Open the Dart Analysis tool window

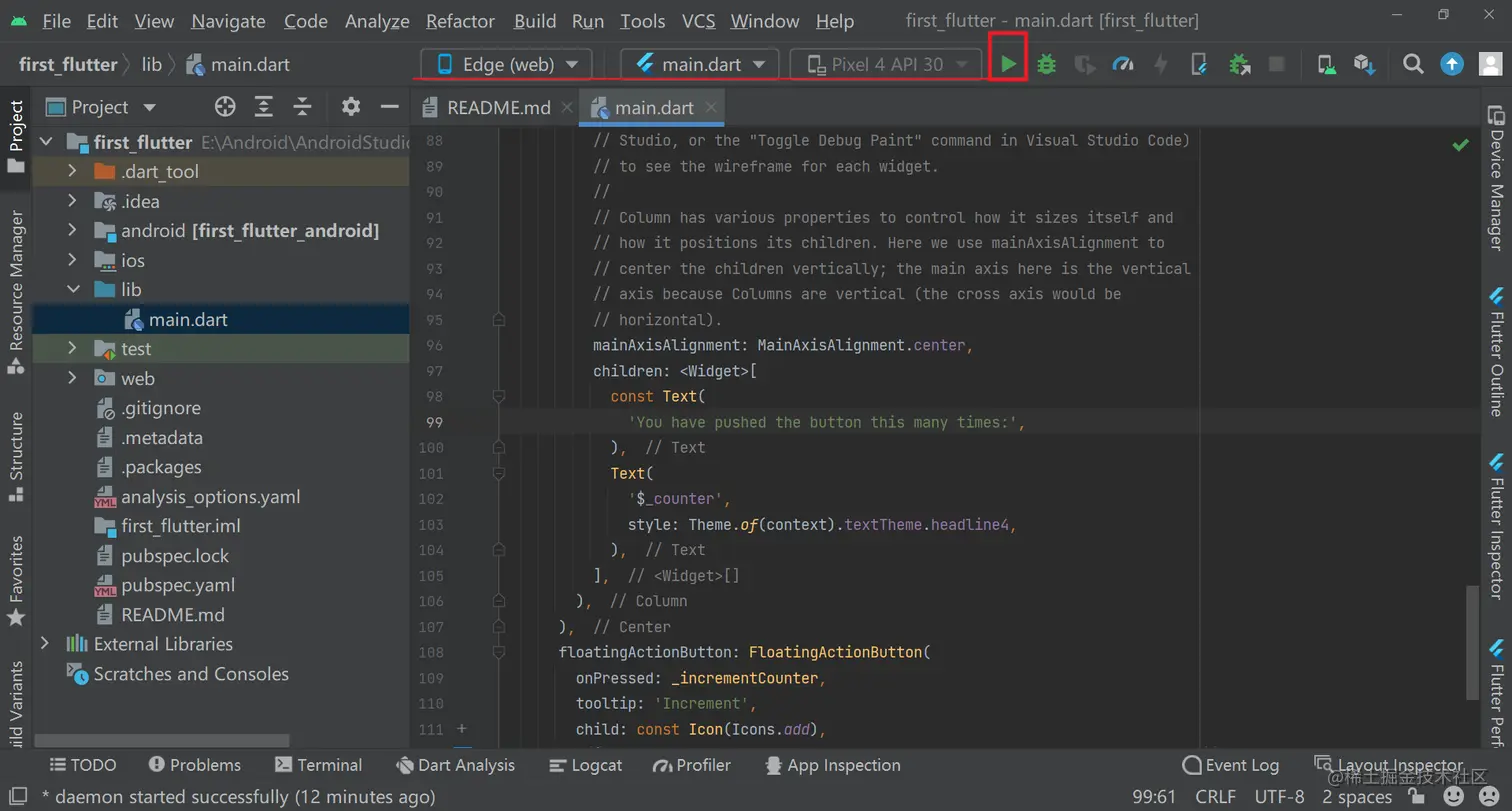pyautogui.click(x=455, y=765)
